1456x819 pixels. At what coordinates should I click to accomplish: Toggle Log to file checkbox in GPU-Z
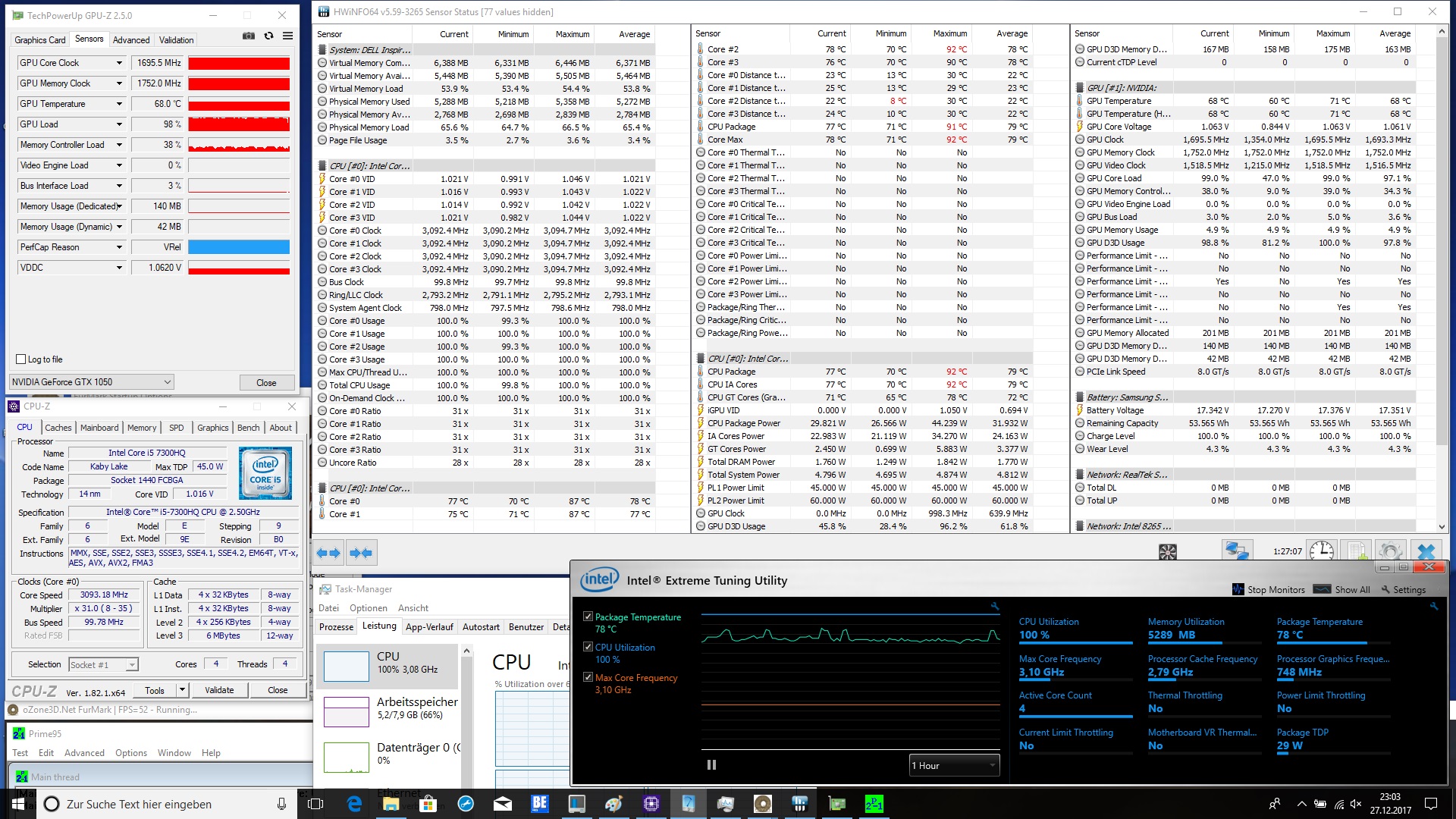tap(21, 359)
